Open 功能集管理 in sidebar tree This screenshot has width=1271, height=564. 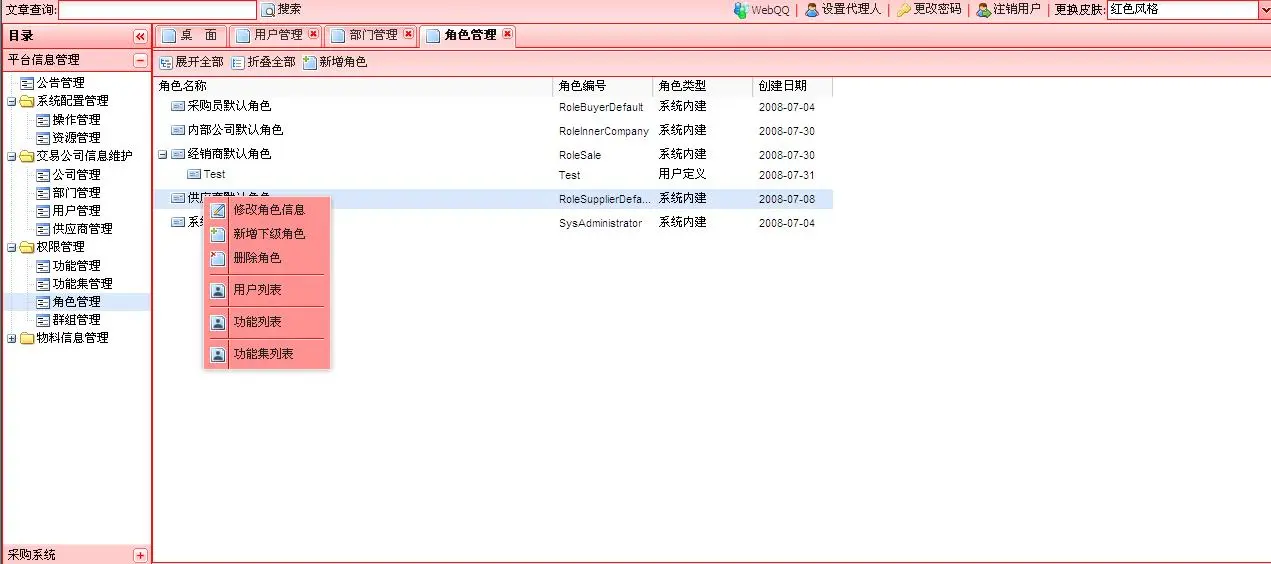click(82, 284)
